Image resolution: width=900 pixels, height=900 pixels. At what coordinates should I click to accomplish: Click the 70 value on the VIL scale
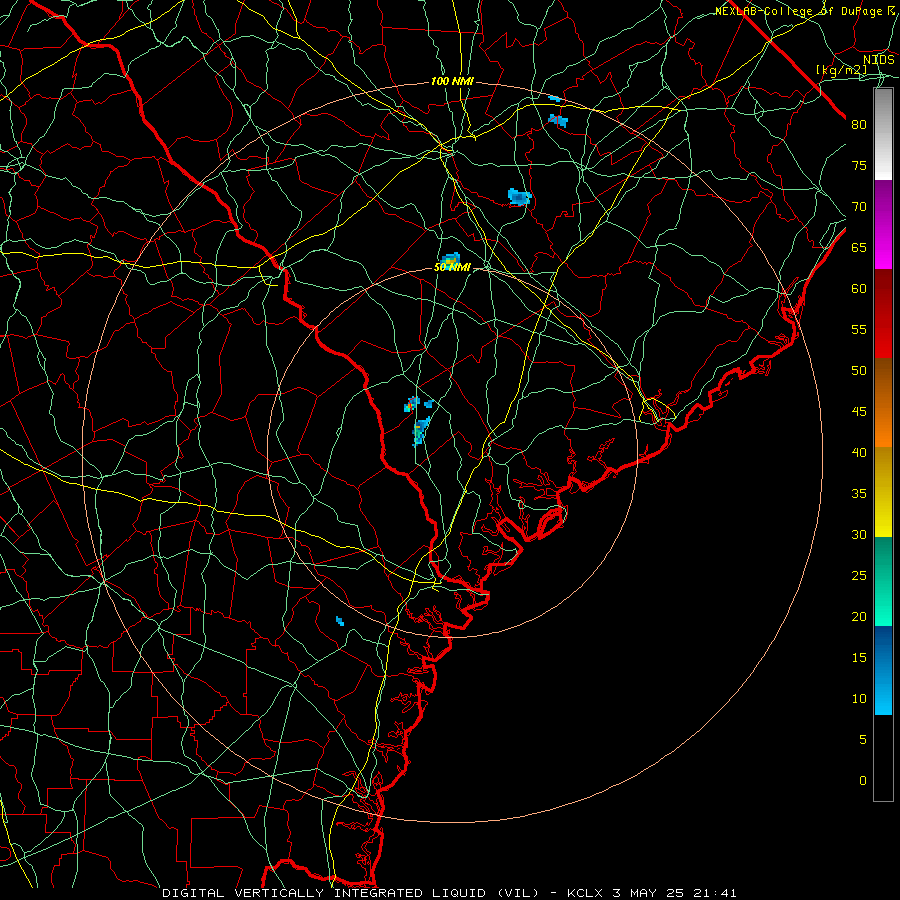(859, 207)
